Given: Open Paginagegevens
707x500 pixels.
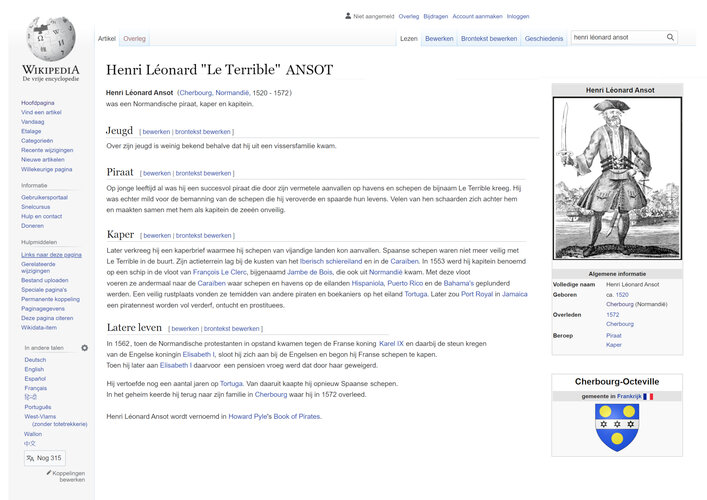Looking at the screenshot, I should pyautogui.click(x=43, y=308).
